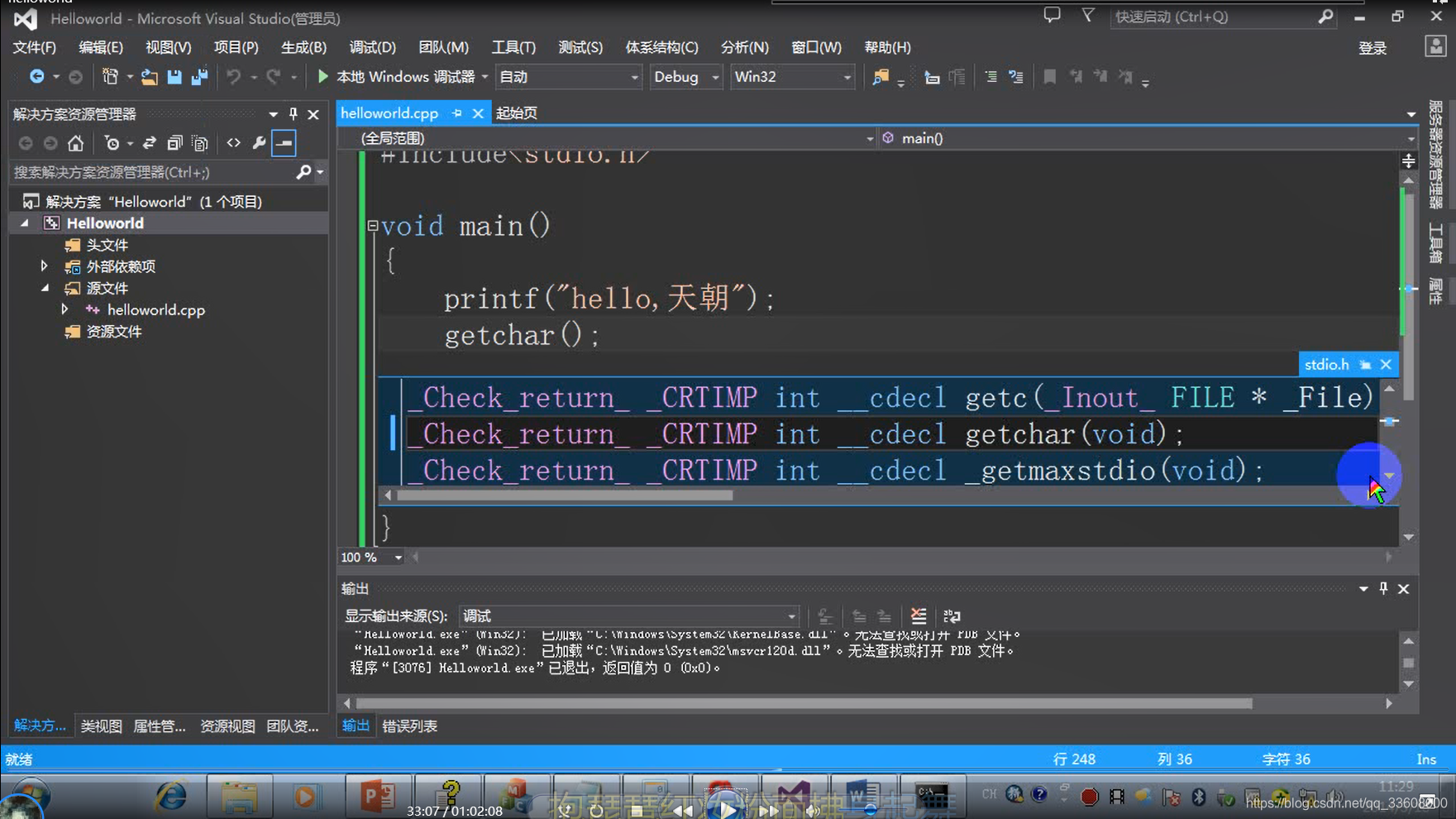The height and width of the screenshot is (819, 1456).
Task: Expand the 外部依赖项 tree node
Action: coord(44,266)
